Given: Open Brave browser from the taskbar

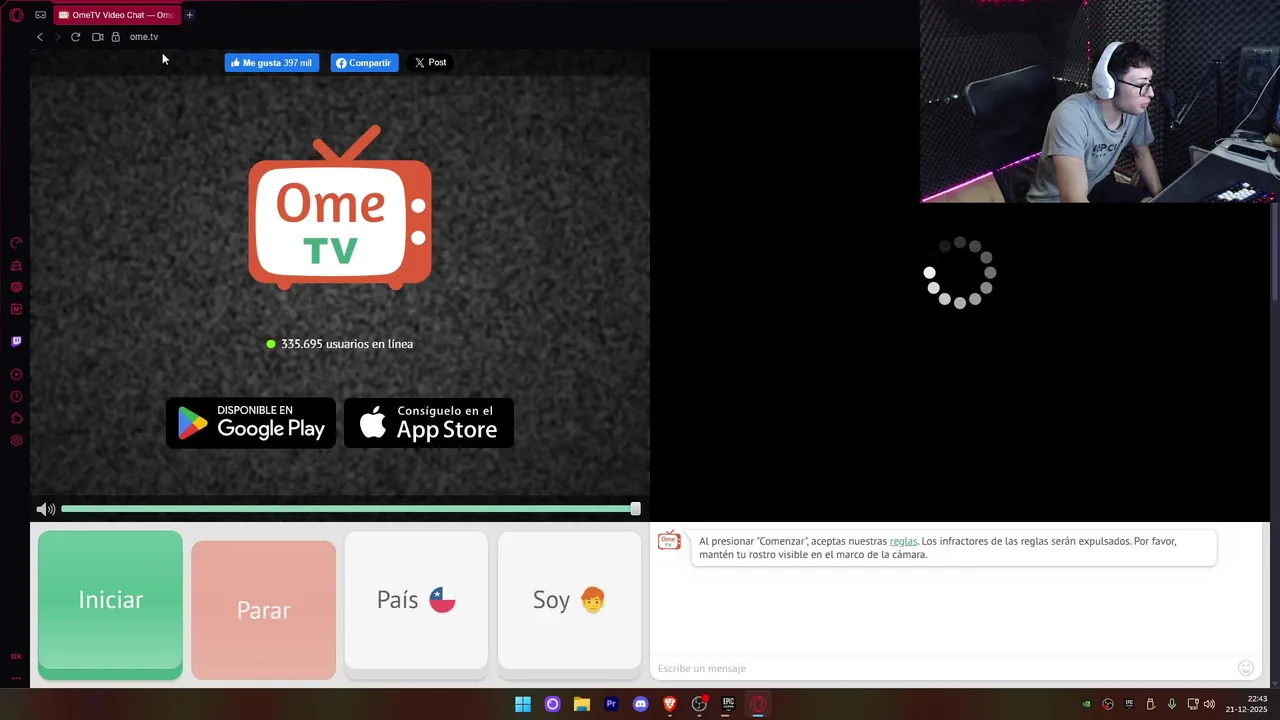Looking at the screenshot, I should pos(670,704).
